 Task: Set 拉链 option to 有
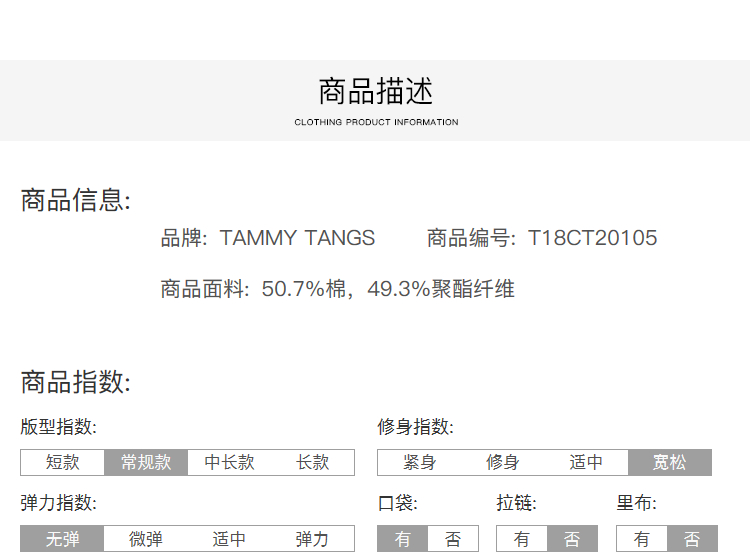coord(522,539)
